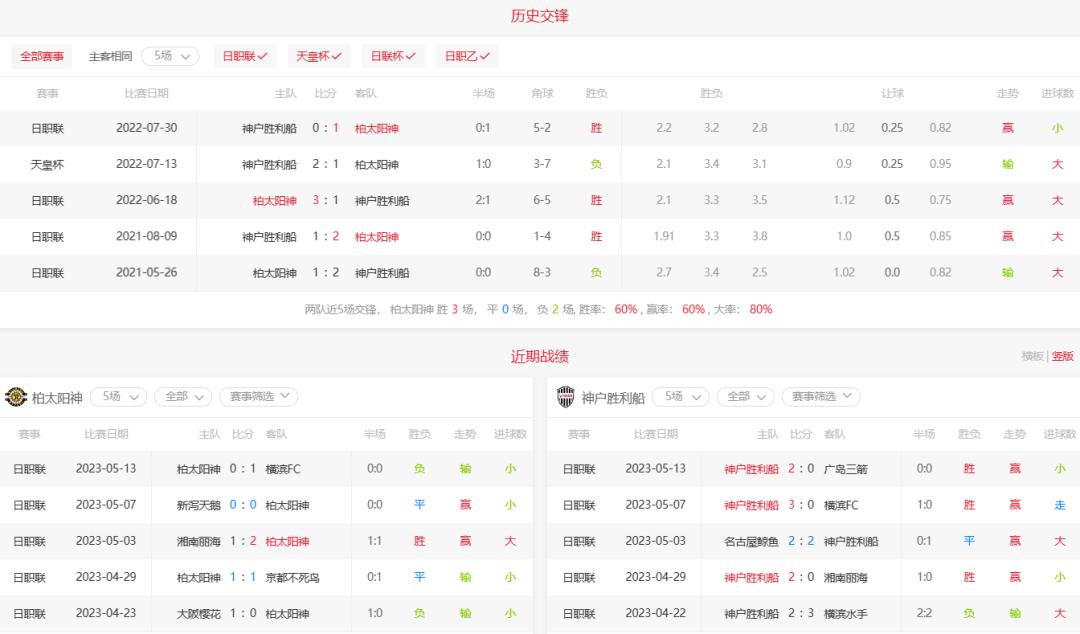This screenshot has width=1080, height=634.
Task: Uncheck the 天皇杯 competition filter
Action: (317, 56)
